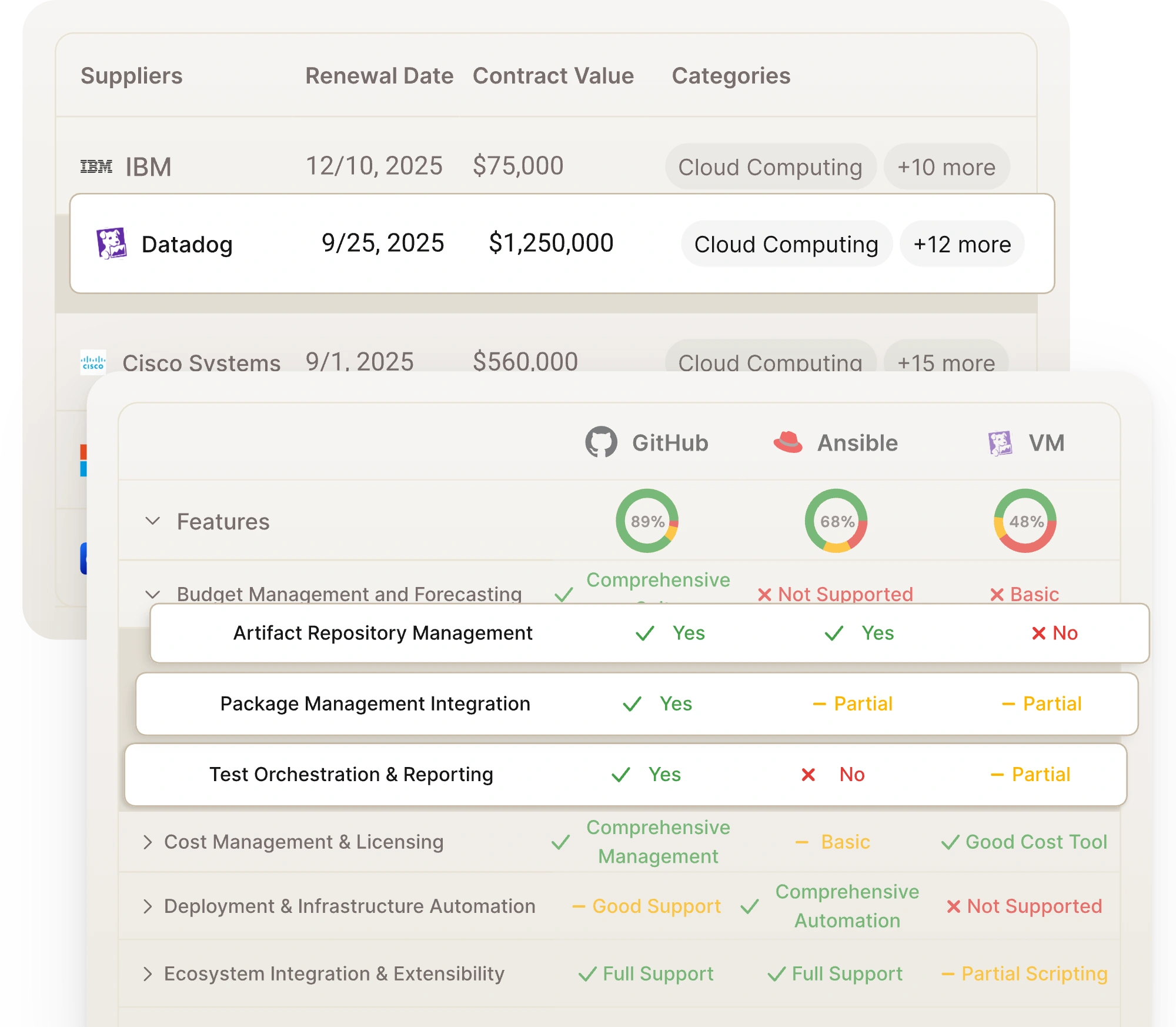Open the +15 more badge for Cisco Systems
1176x1027 pixels.
(947, 362)
